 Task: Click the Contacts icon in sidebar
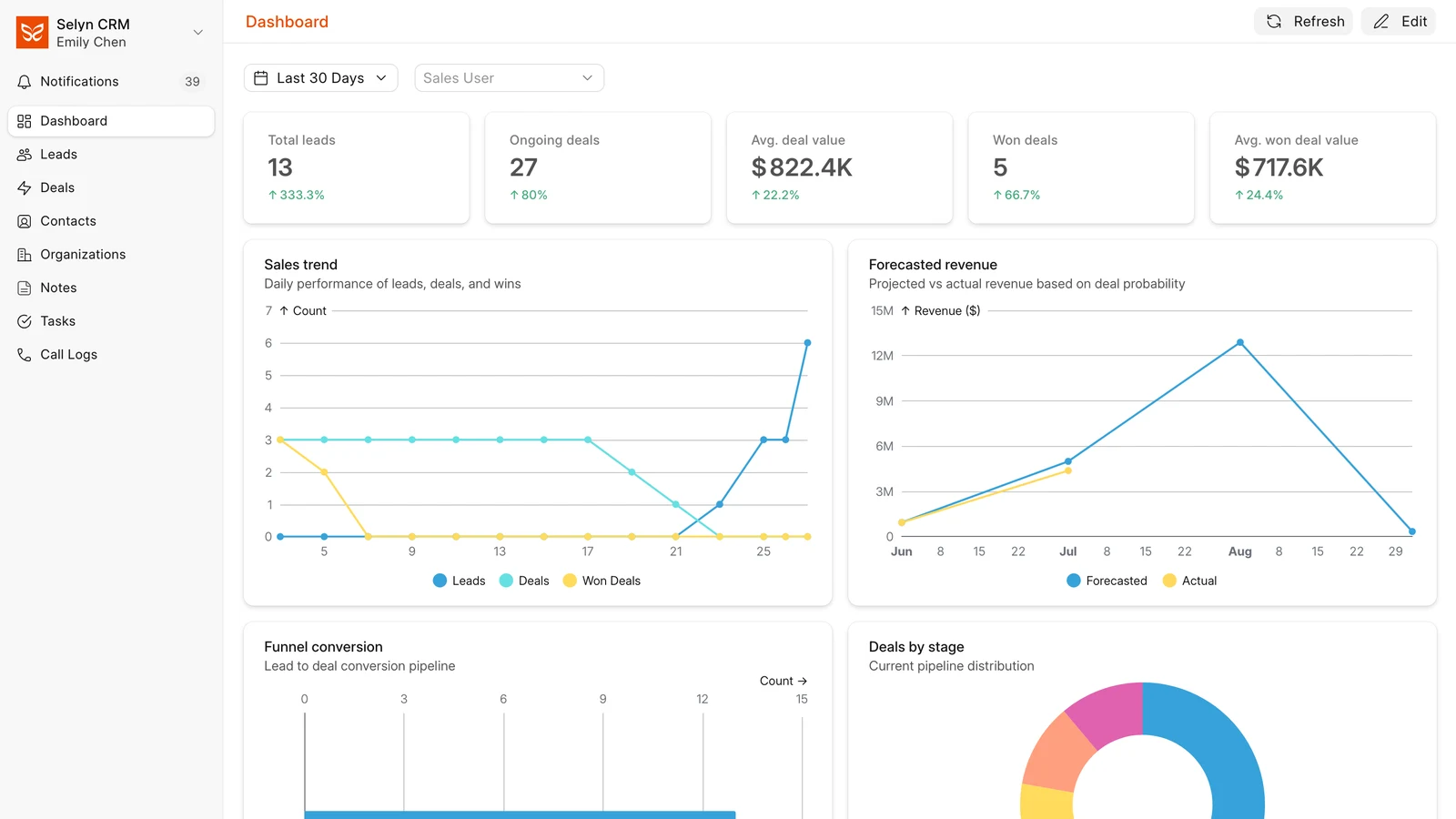coord(25,221)
